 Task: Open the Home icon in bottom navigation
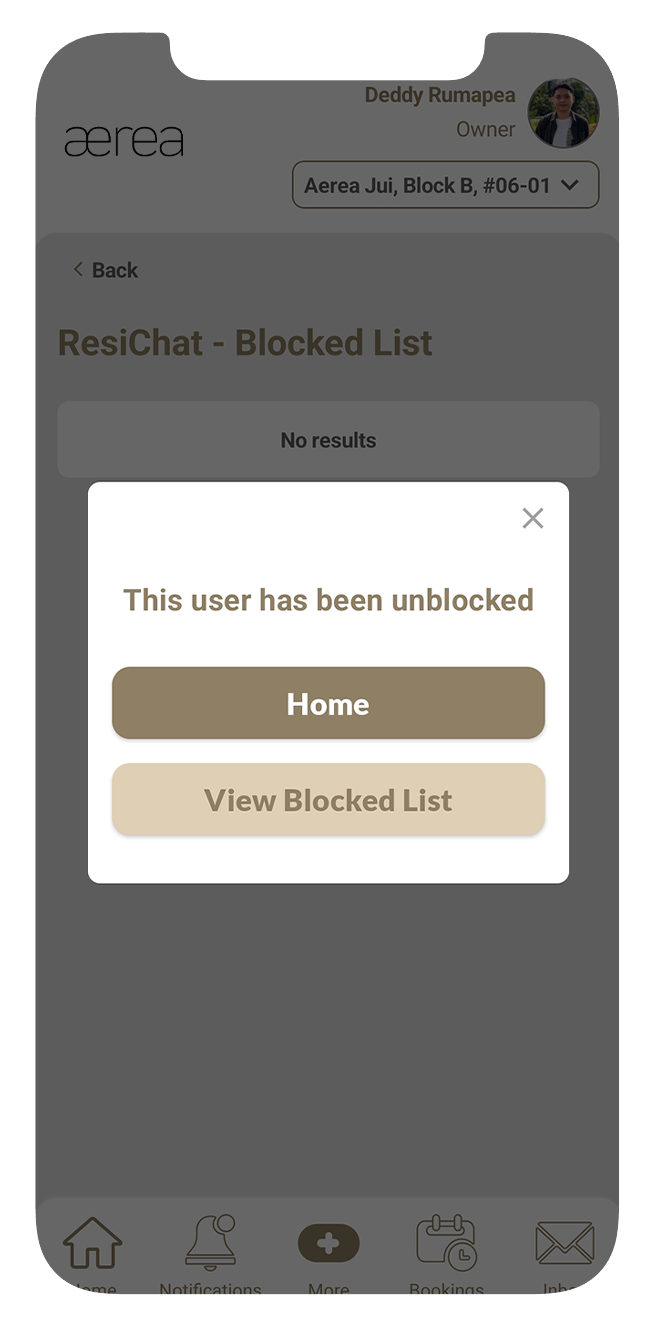pyautogui.click(x=92, y=1245)
